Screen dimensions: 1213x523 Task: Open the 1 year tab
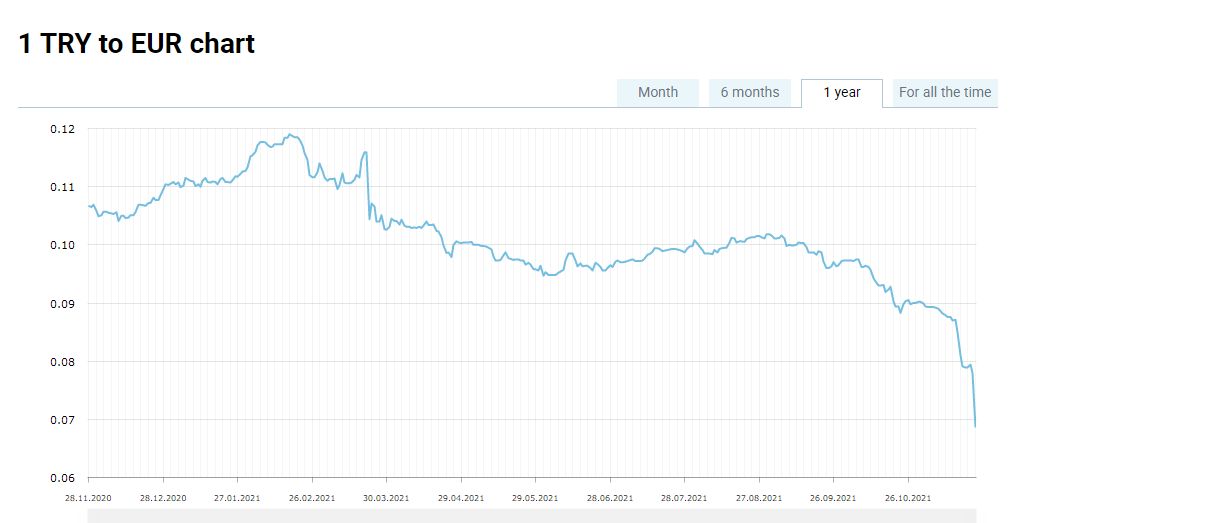842,92
